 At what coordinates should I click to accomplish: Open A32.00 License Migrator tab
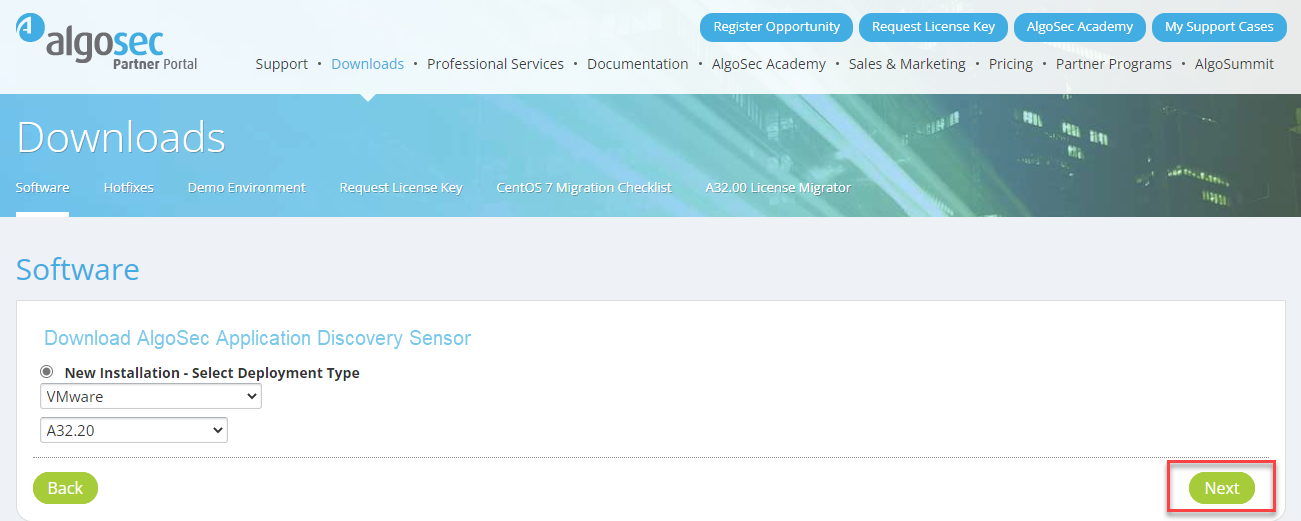(778, 187)
